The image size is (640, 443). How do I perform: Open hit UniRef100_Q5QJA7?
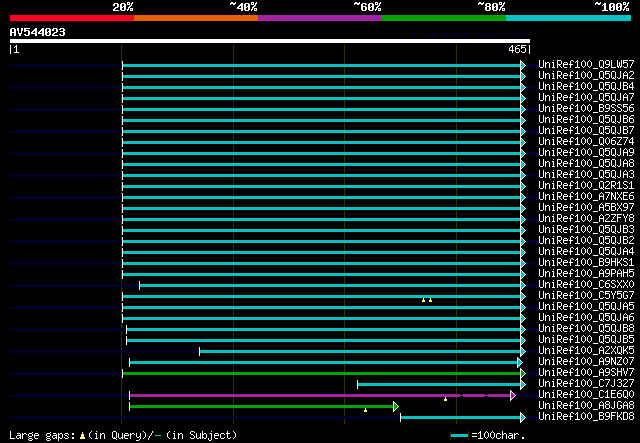point(586,97)
